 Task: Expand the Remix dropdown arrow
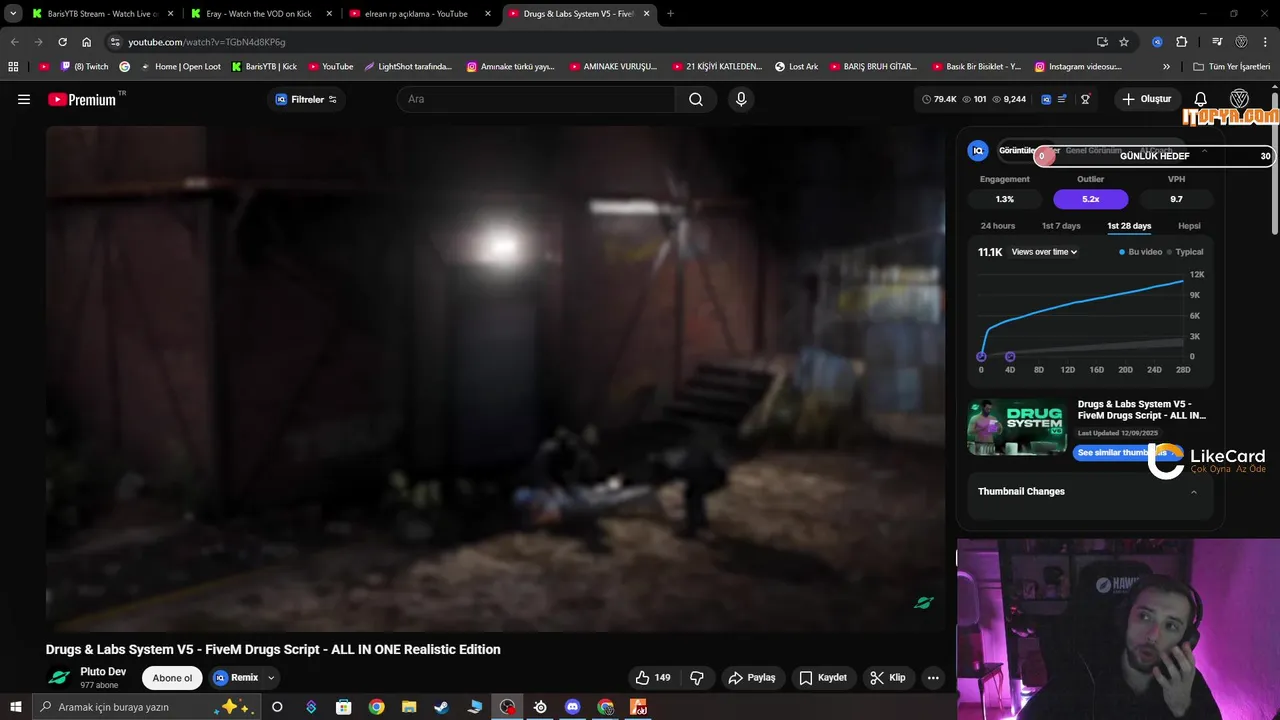tap(270, 678)
